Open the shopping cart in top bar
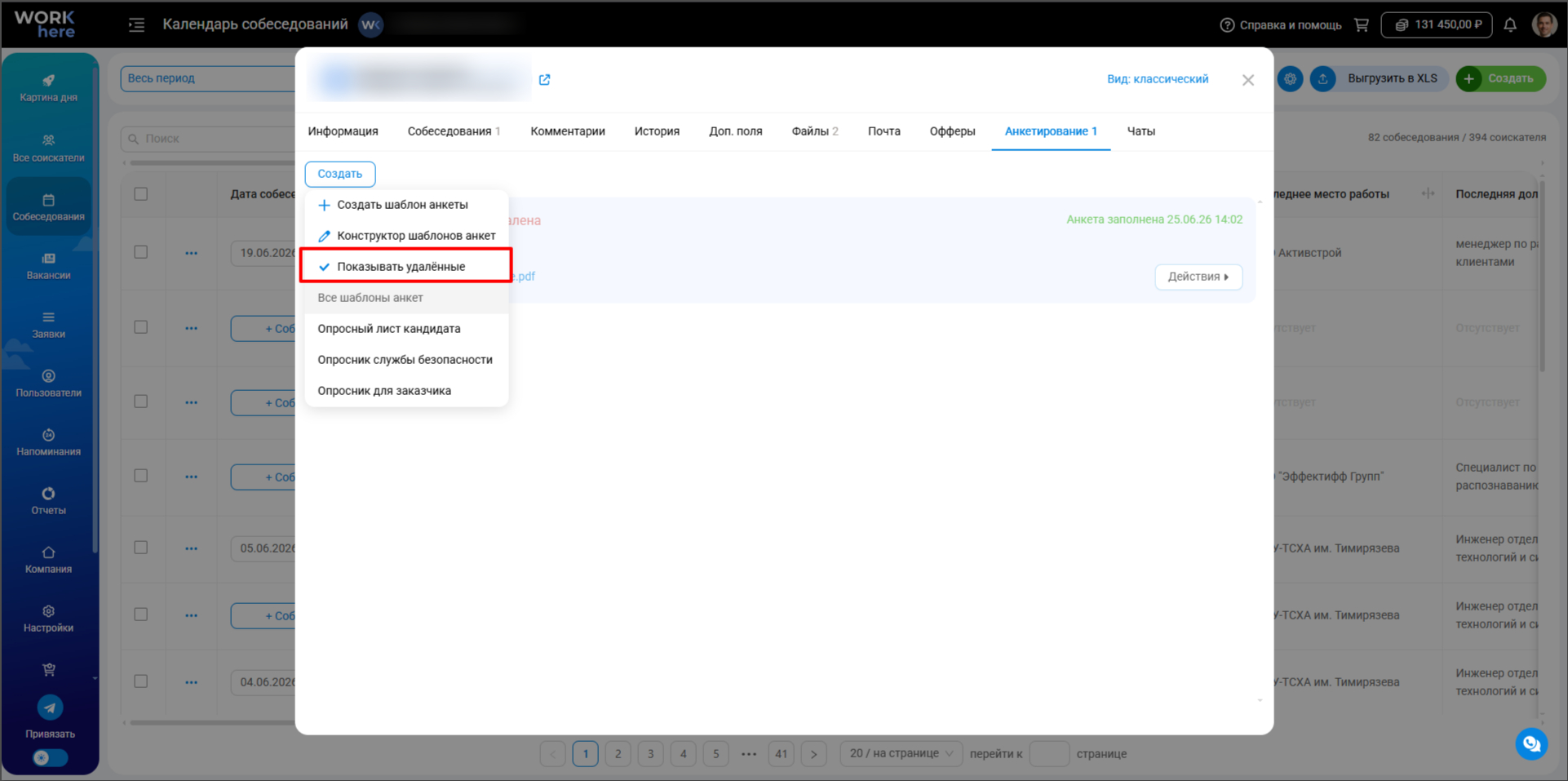The image size is (1568, 781). 1362,24
